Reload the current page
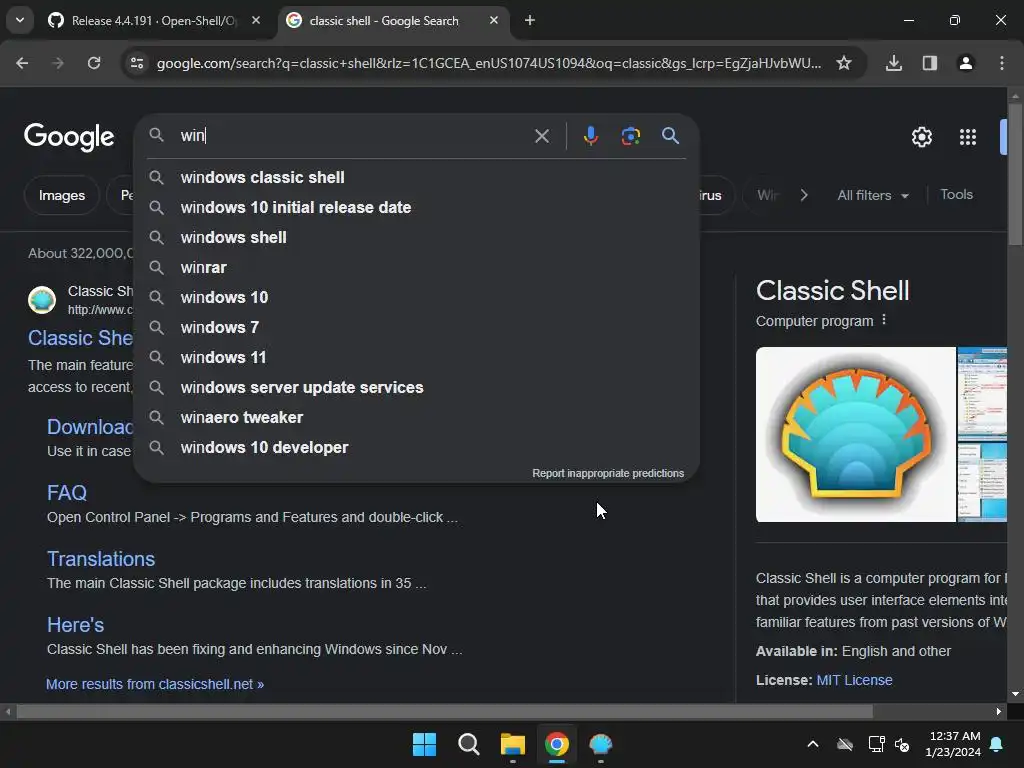Viewport: 1024px width, 768px height. (x=94, y=63)
